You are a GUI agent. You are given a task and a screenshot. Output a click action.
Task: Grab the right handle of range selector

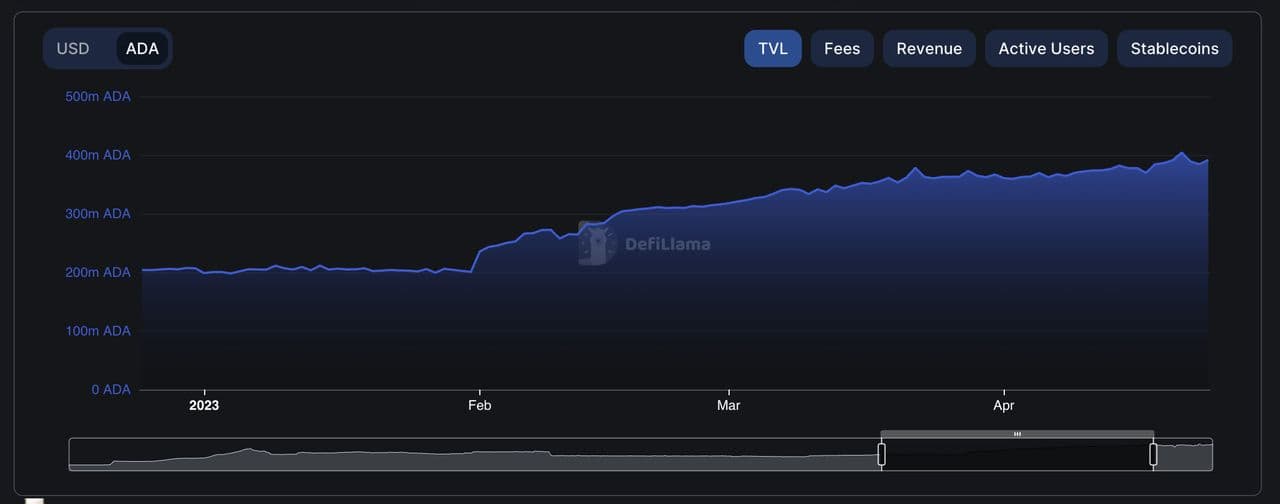pyautogui.click(x=1153, y=454)
